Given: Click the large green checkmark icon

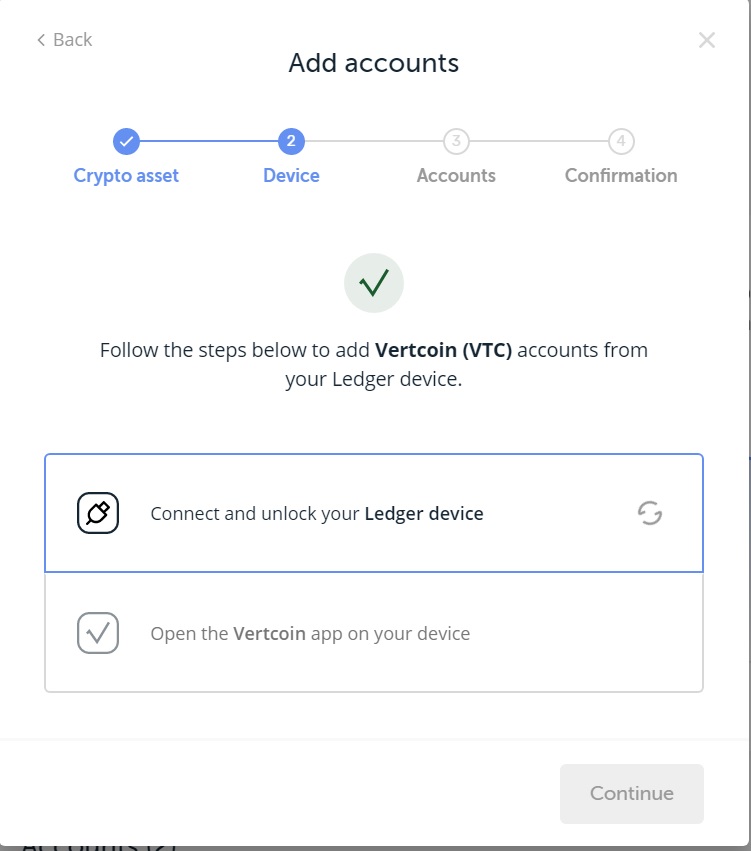Looking at the screenshot, I should [x=374, y=283].
